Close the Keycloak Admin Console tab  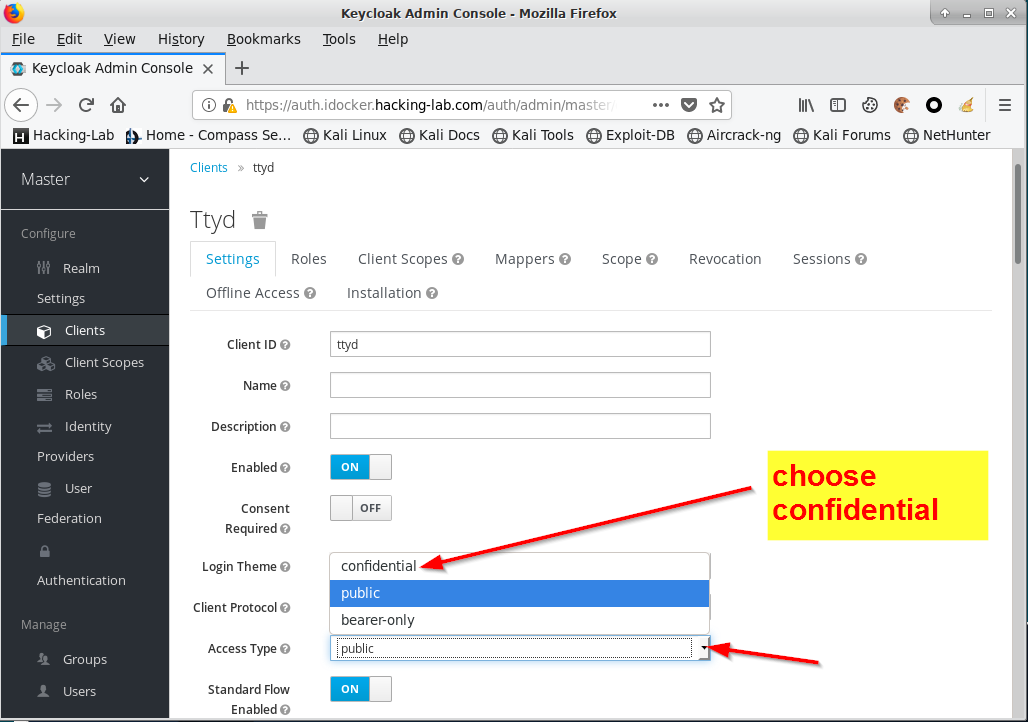click(x=208, y=69)
